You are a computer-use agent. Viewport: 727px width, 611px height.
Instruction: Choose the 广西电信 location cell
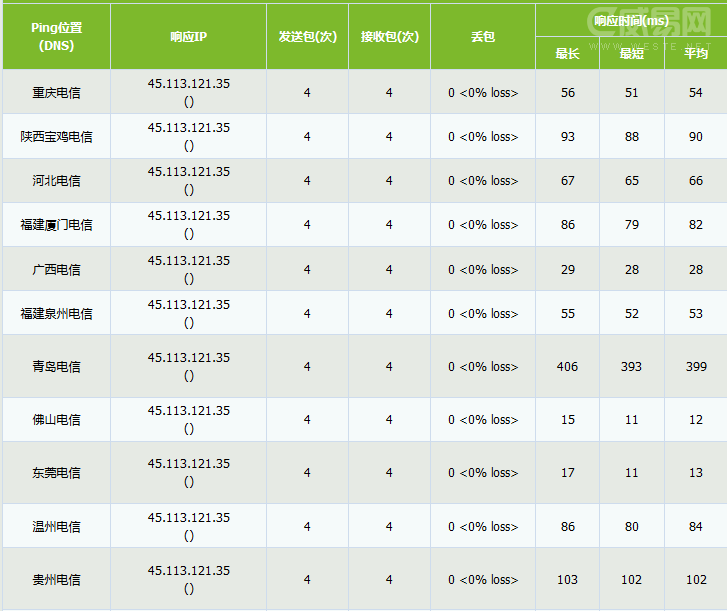(x=56, y=270)
